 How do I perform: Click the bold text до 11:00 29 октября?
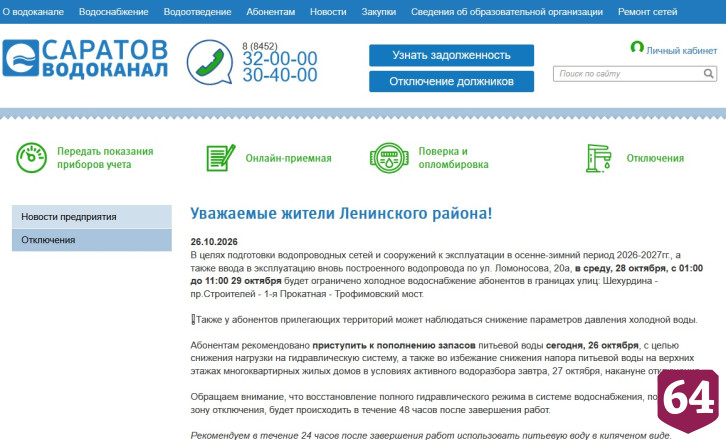click(x=236, y=281)
